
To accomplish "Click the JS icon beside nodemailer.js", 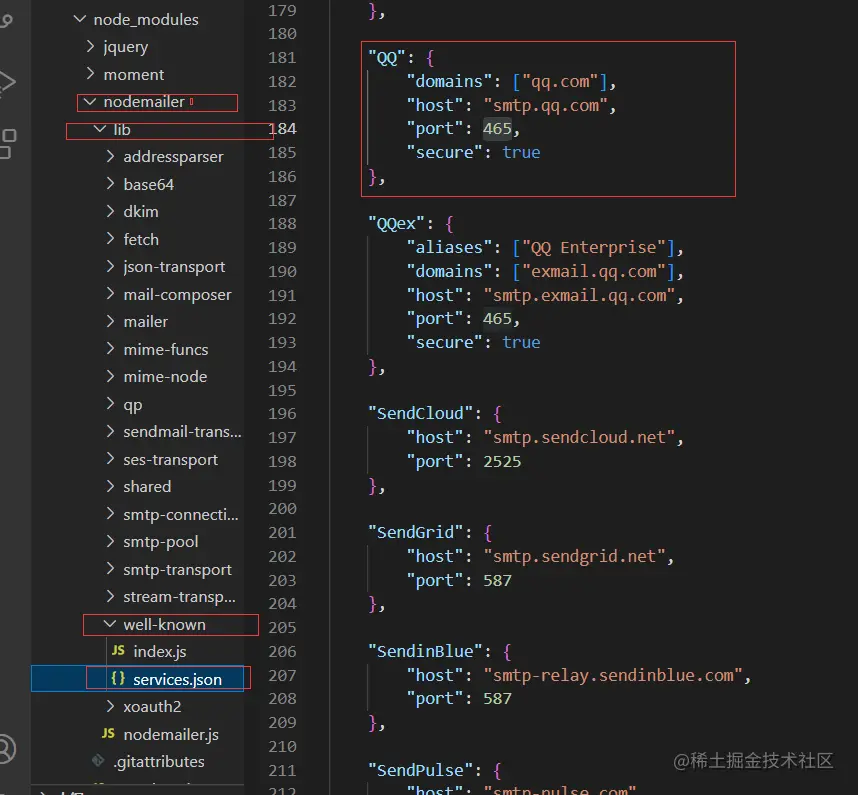I will (x=108, y=733).
